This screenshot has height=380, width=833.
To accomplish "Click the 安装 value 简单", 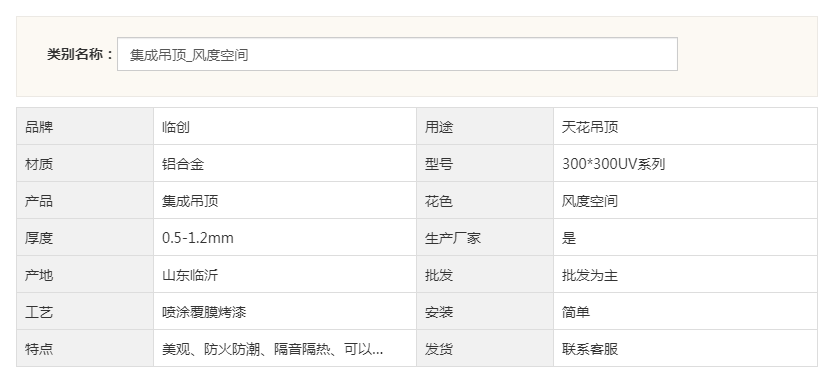I will click(576, 312).
